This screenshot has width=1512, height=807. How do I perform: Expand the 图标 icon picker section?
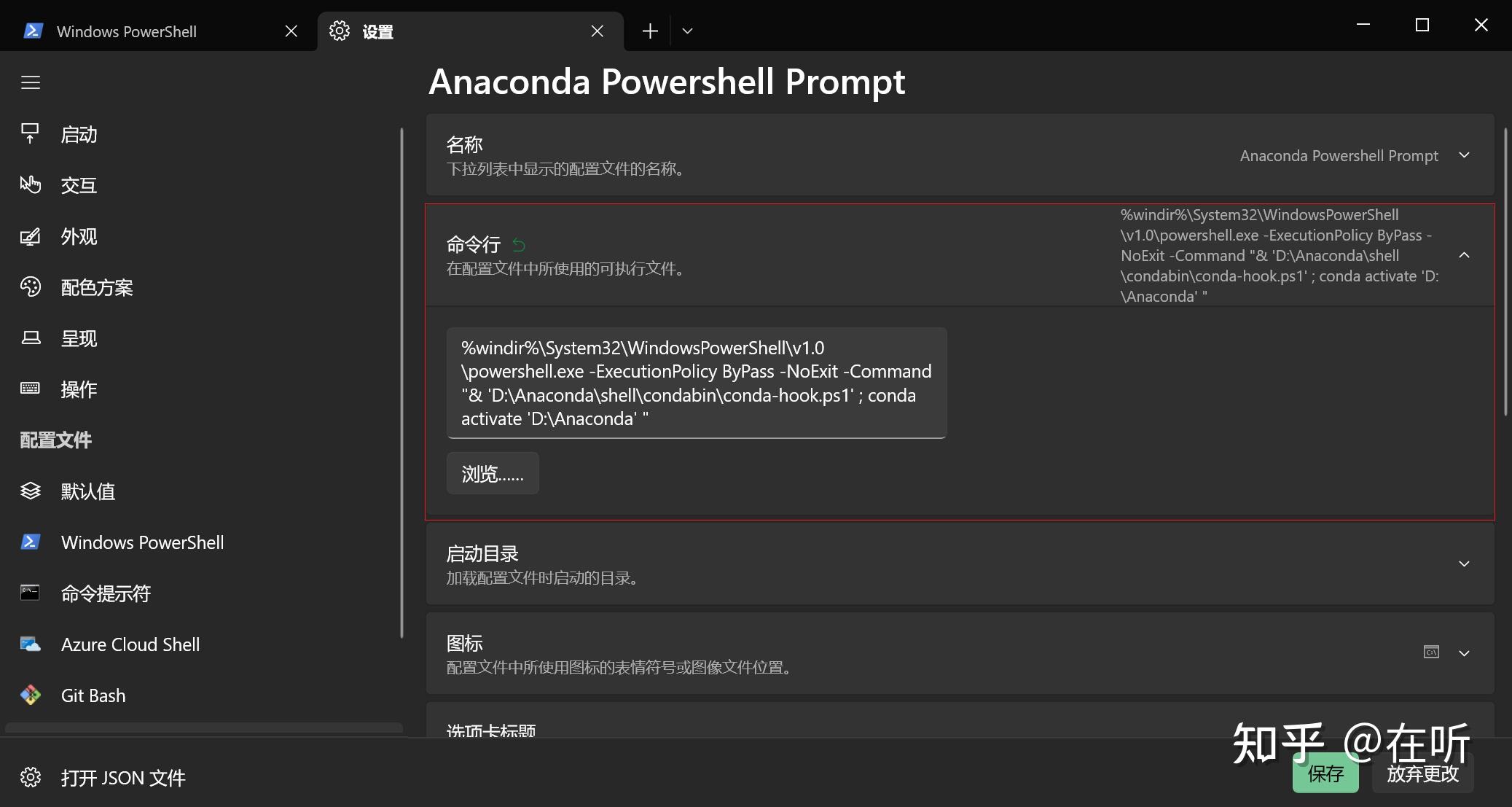pyautogui.click(x=1464, y=652)
